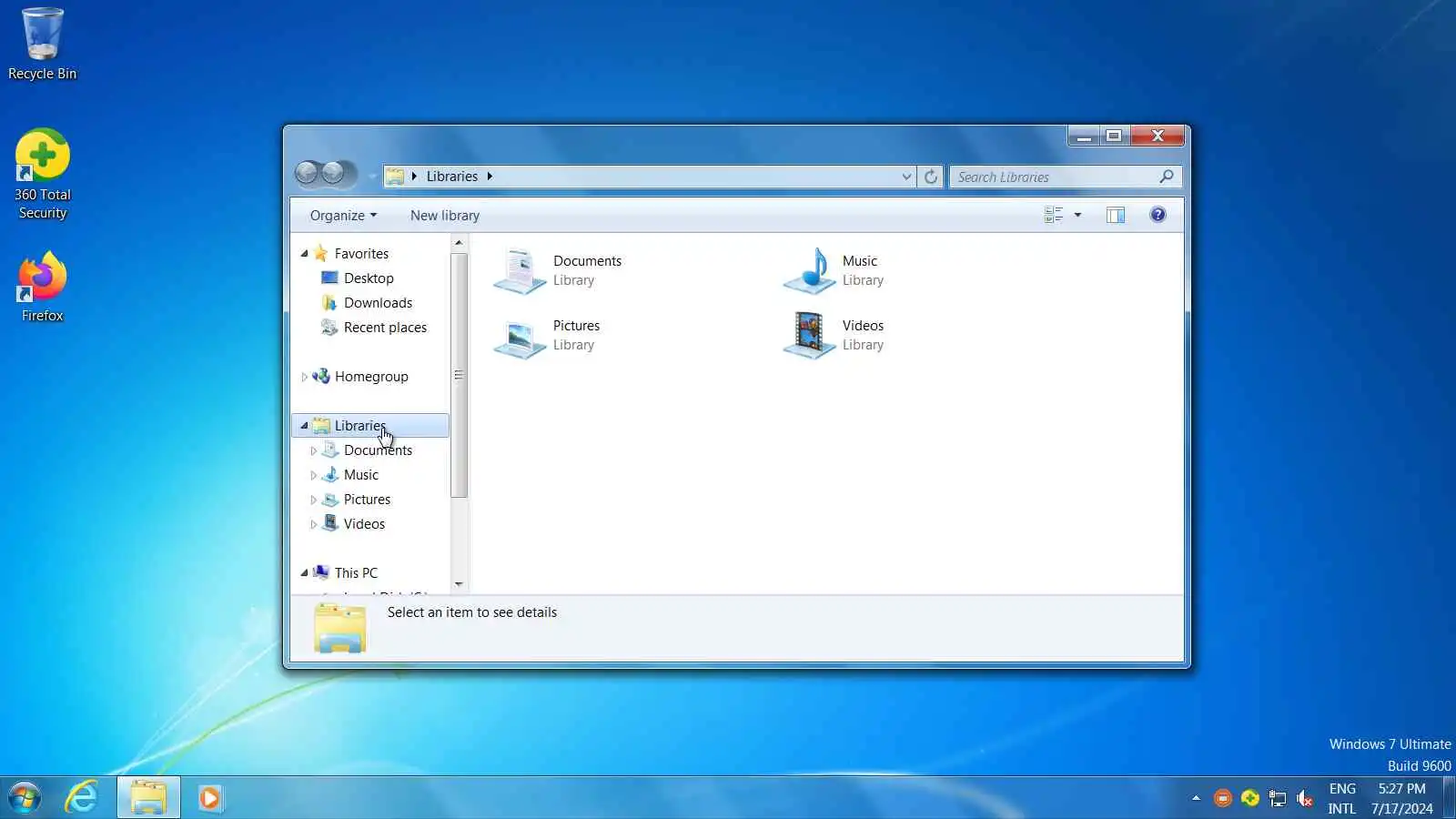Click navigation pane scroll down arrow
Image resolution: width=1456 pixels, height=819 pixels.
point(459,584)
